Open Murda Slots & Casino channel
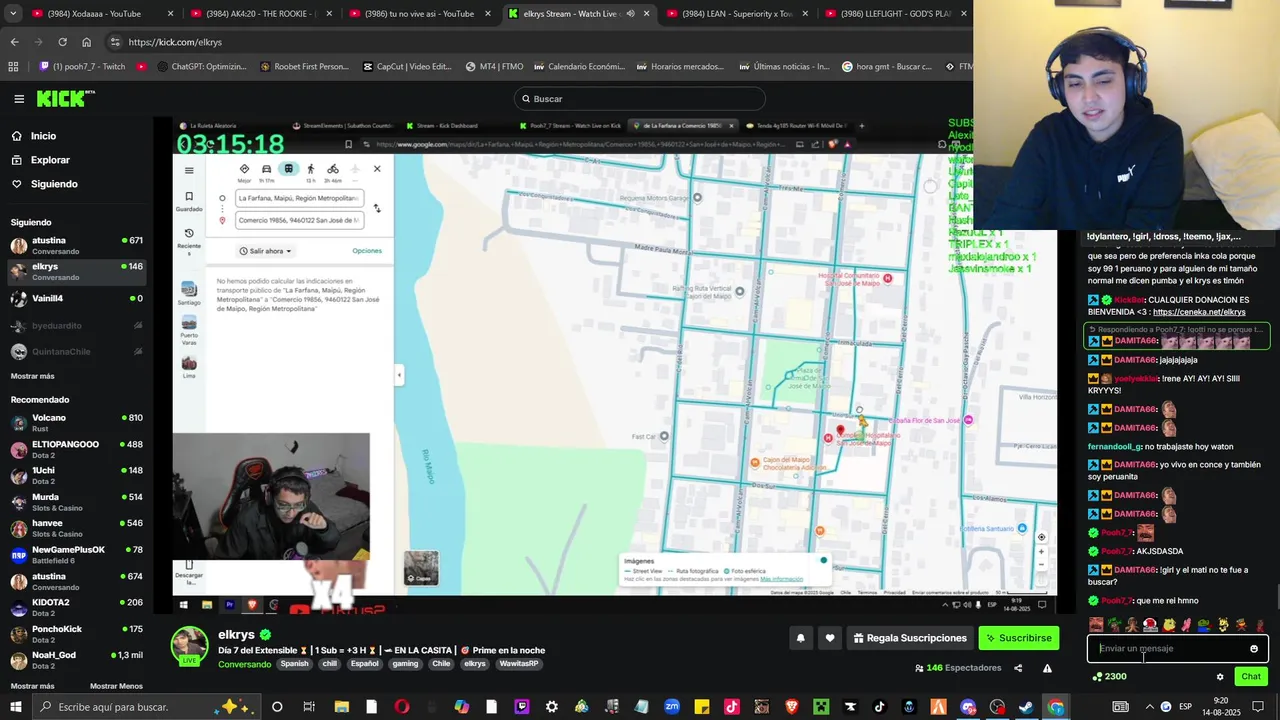This screenshot has width=1280, height=720. pos(76,502)
